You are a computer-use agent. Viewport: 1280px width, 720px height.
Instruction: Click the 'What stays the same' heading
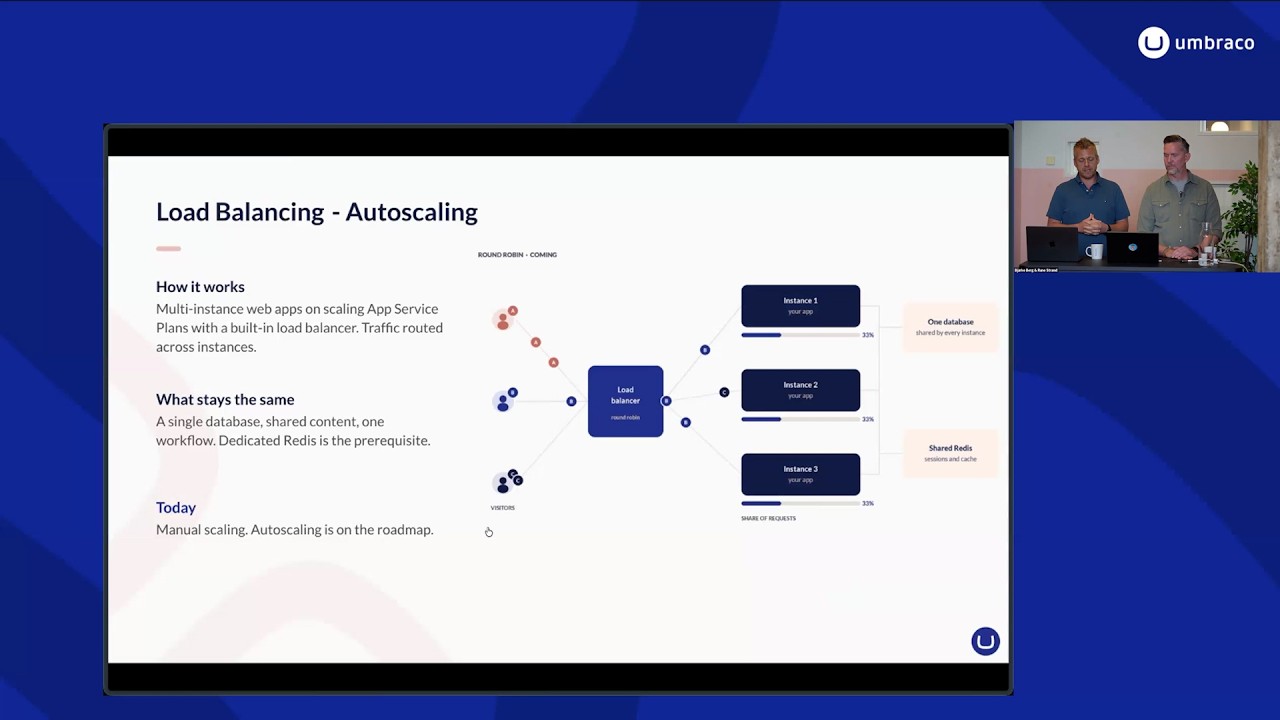225,399
